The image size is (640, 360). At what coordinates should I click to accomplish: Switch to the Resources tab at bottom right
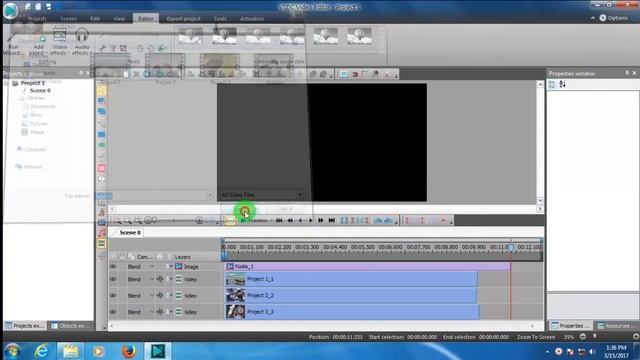[x=616, y=326]
